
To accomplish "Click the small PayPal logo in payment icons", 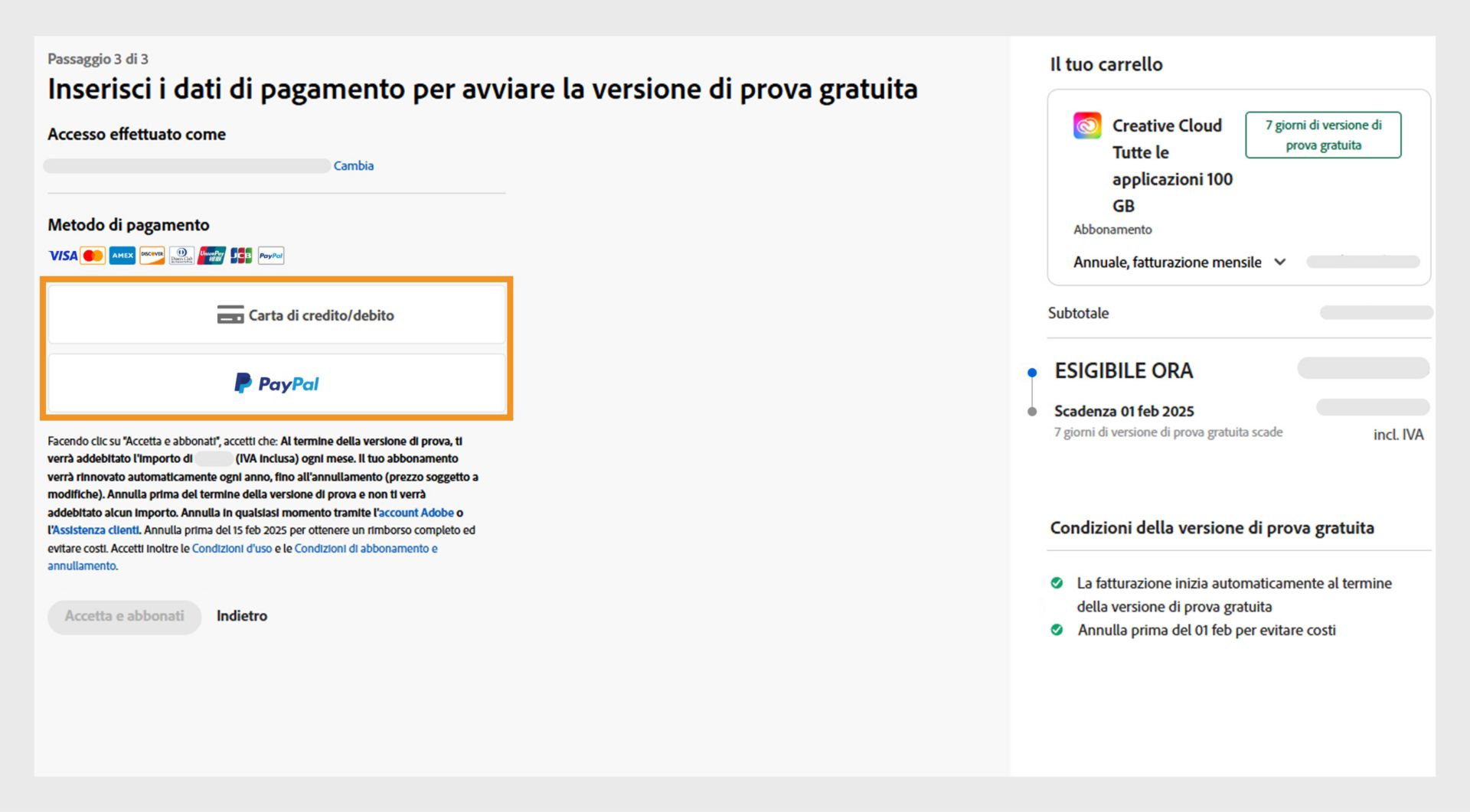I will tap(271, 256).
